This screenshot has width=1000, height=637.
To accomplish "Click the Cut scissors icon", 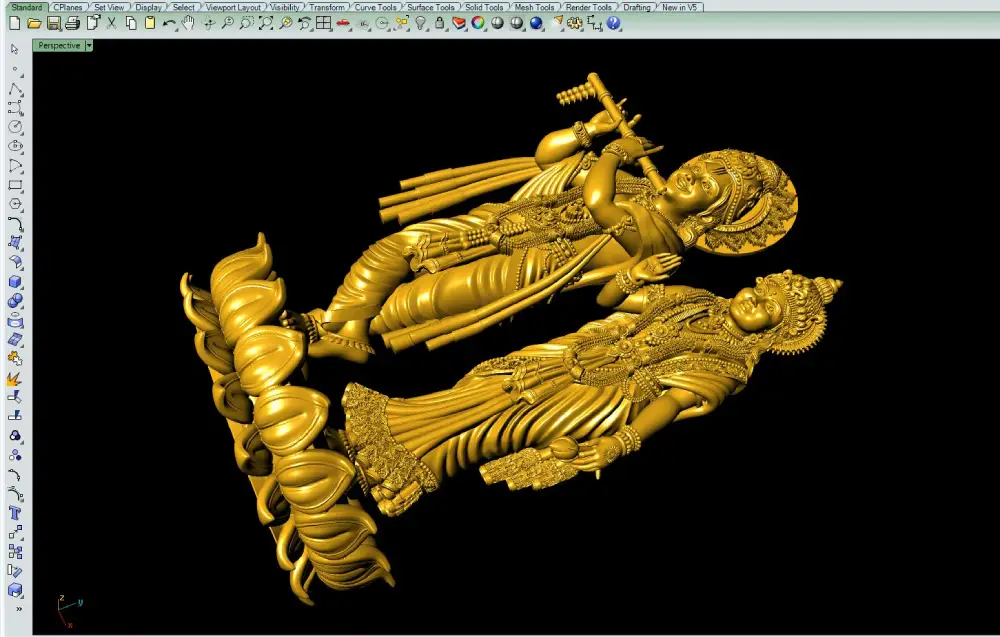I will tap(112, 24).
